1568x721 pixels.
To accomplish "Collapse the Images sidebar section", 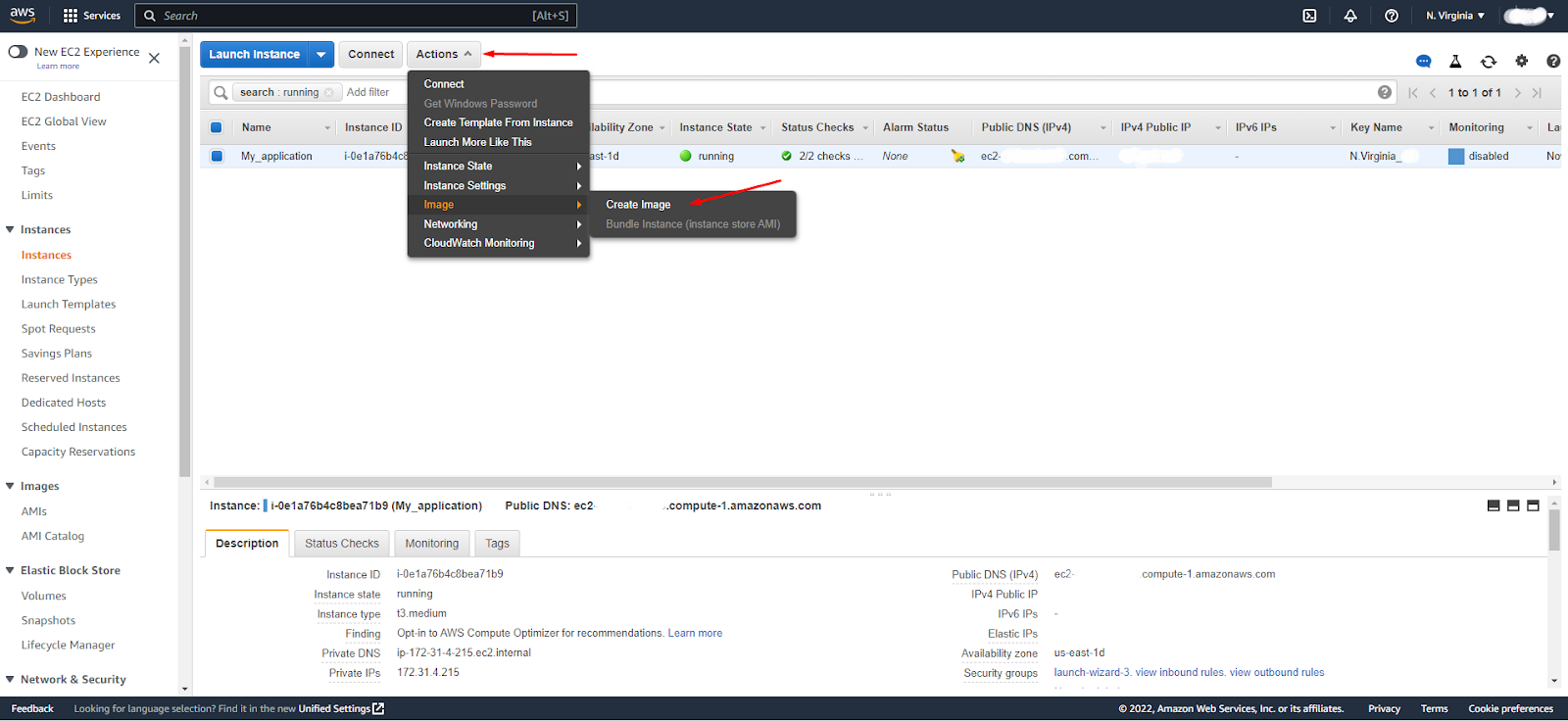I will pyautogui.click(x=10, y=486).
